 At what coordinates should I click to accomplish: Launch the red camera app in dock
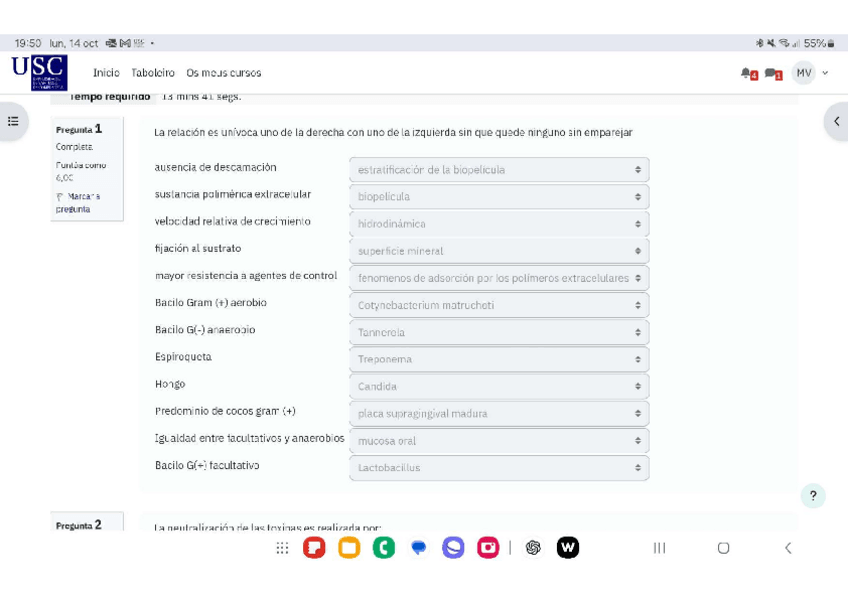(x=488, y=548)
